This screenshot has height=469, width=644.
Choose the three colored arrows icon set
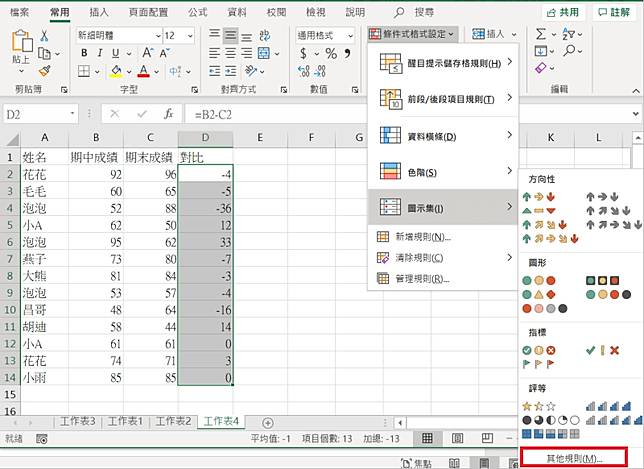(539, 197)
